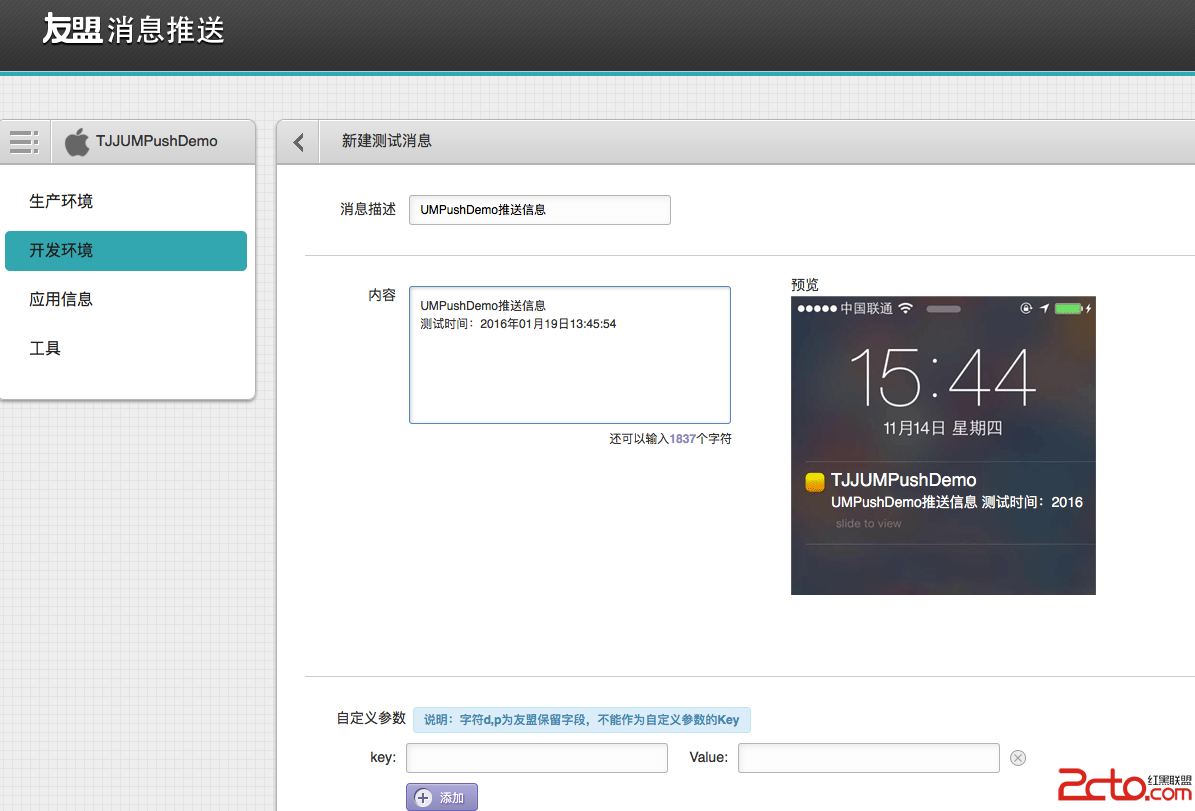Screen dimensions: 1195x811
Task: Click the custom parameter Value input field
Action: 868,758
